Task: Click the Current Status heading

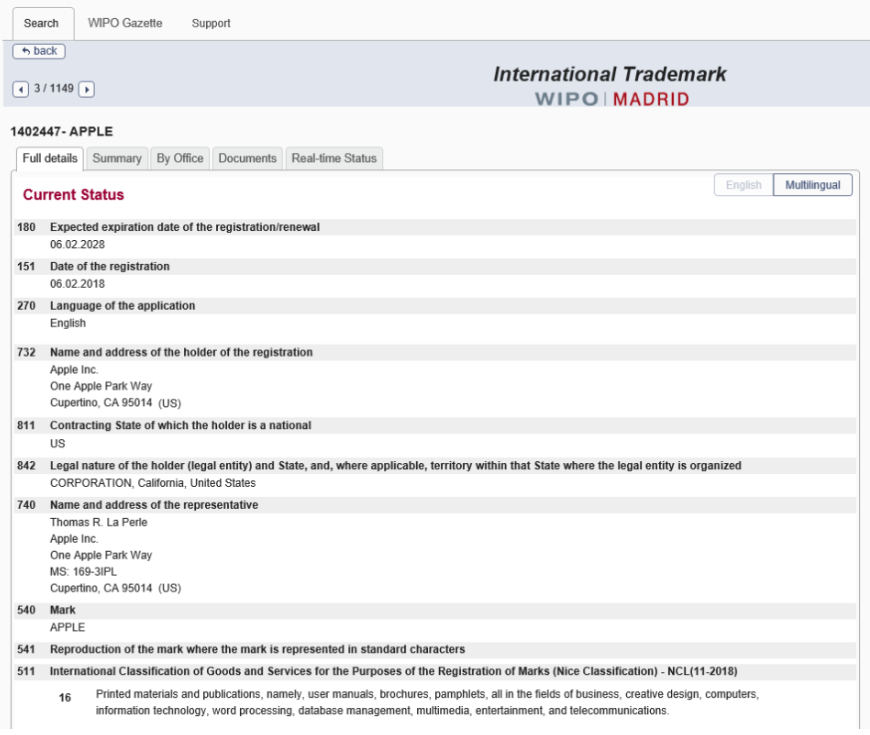Action: [73, 195]
